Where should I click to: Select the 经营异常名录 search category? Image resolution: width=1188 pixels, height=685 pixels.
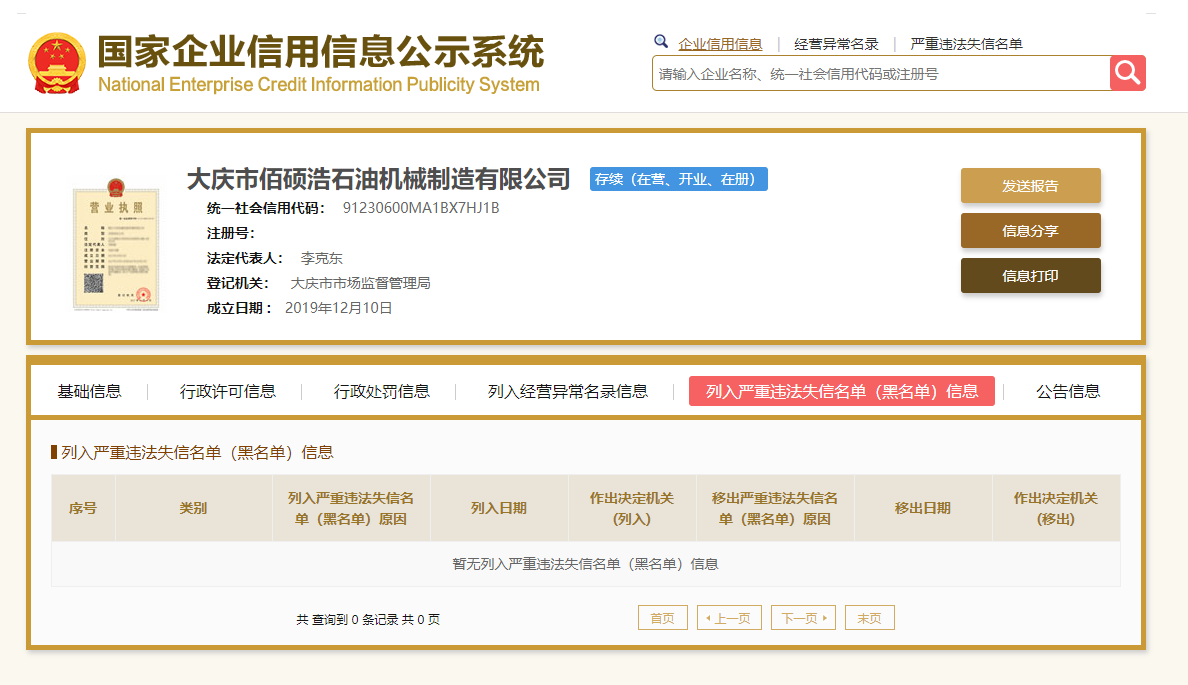click(x=836, y=44)
